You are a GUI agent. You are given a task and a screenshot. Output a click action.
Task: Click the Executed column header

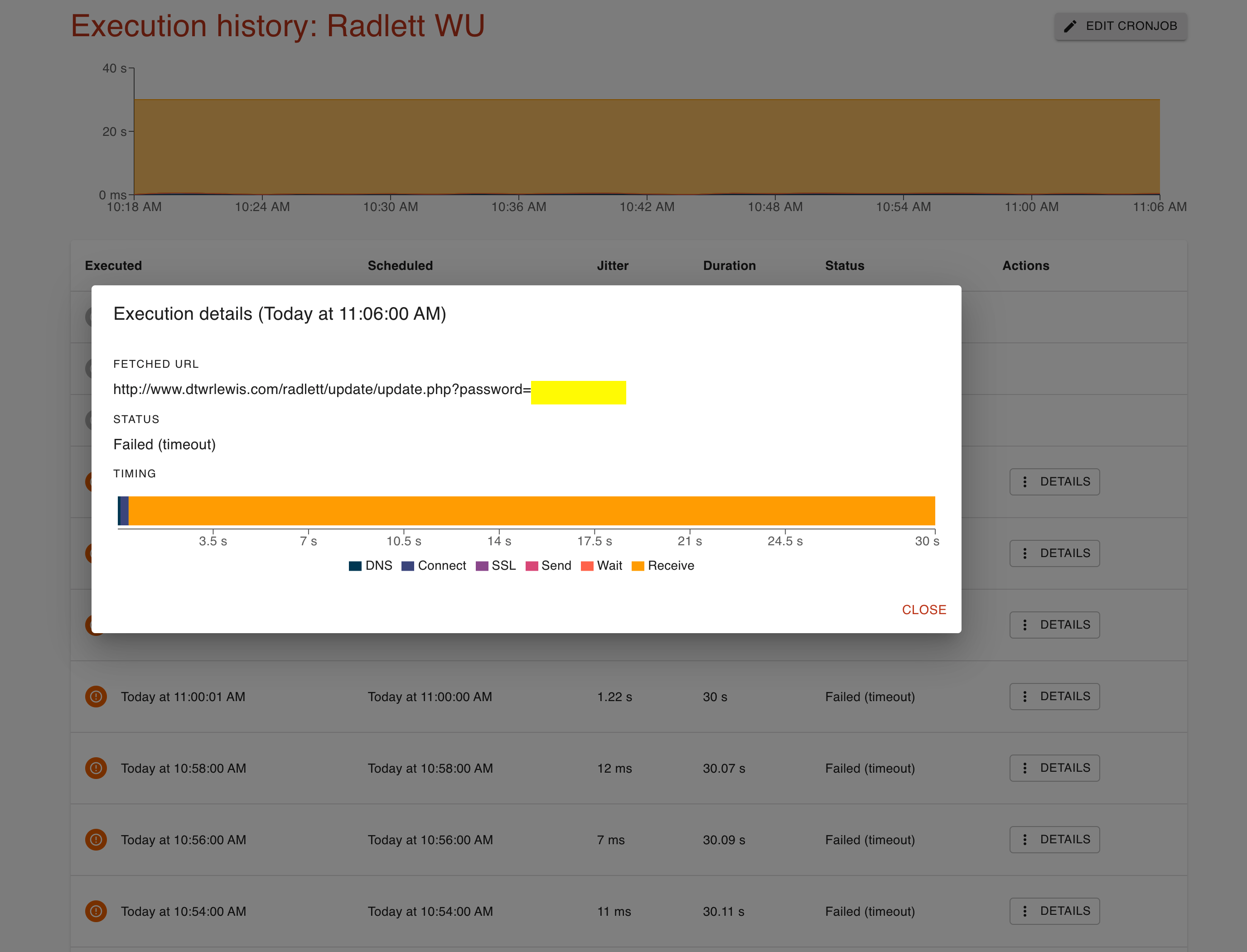[113, 266]
